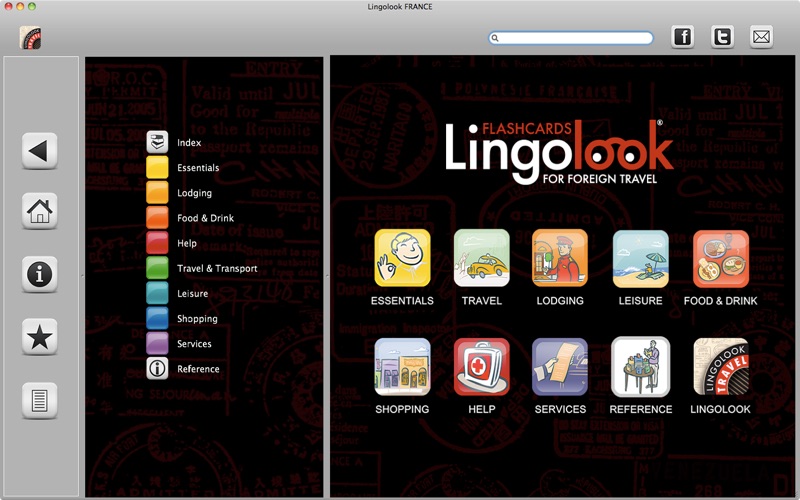Select the Leisure list label
Image resolution: width=800 pixels, height=500 pixels.
click(x=192, y=293)
